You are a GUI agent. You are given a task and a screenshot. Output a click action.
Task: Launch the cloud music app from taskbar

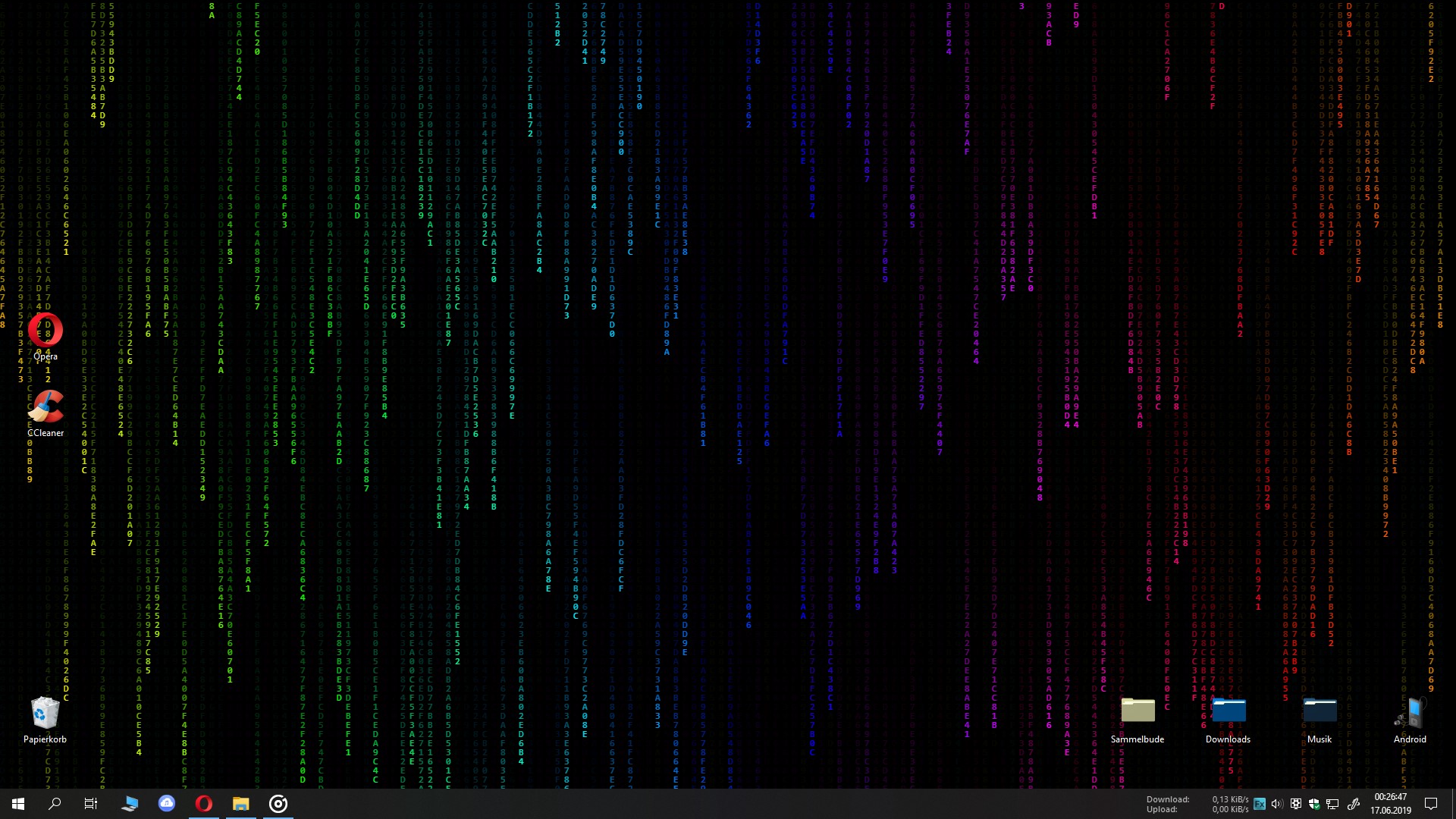click(x=167, y=804)
